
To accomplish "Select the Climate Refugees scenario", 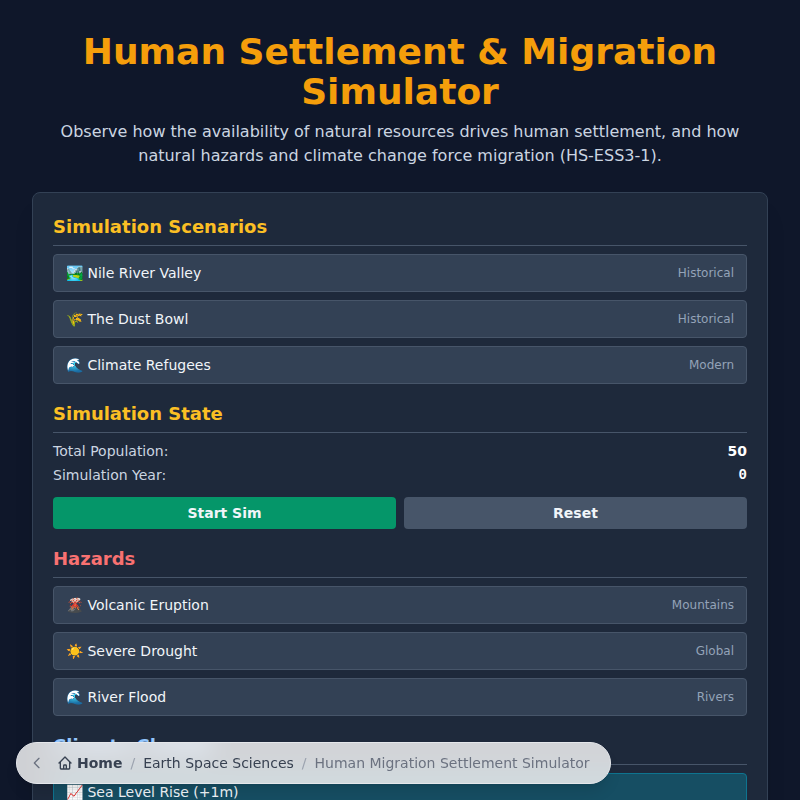I will [x=400, y=364].
